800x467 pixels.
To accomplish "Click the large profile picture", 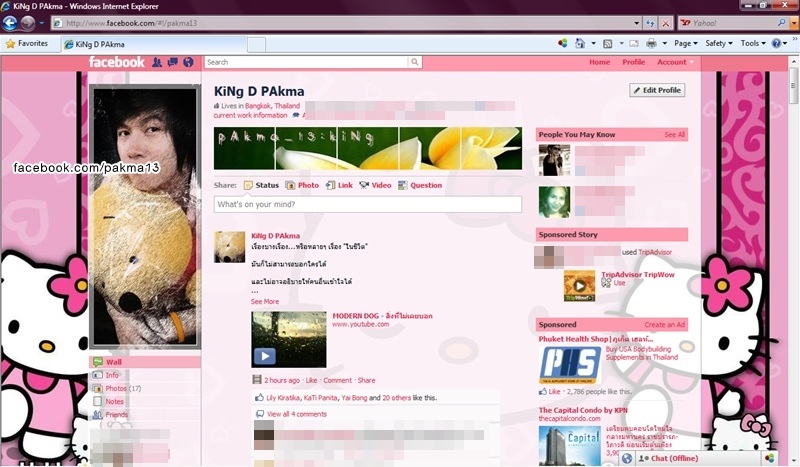I will coord(145,217).
